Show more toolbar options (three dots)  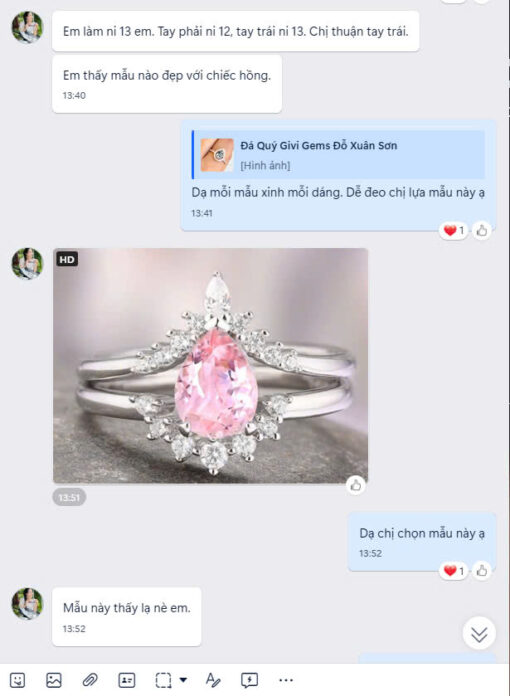(x=286, y=680)
